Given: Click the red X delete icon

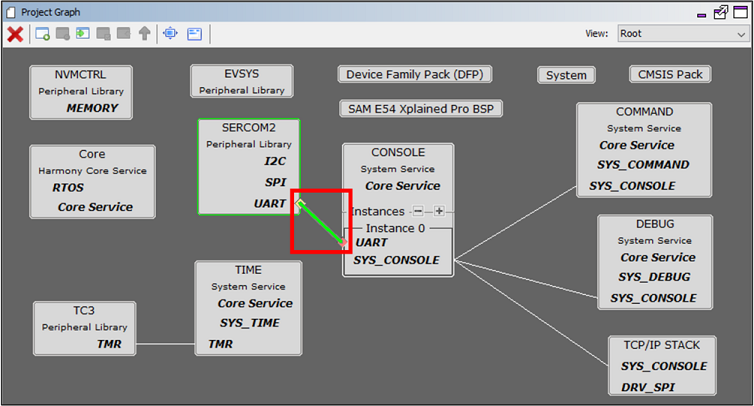Looking at the screenshot, I should tap(15, 34).
